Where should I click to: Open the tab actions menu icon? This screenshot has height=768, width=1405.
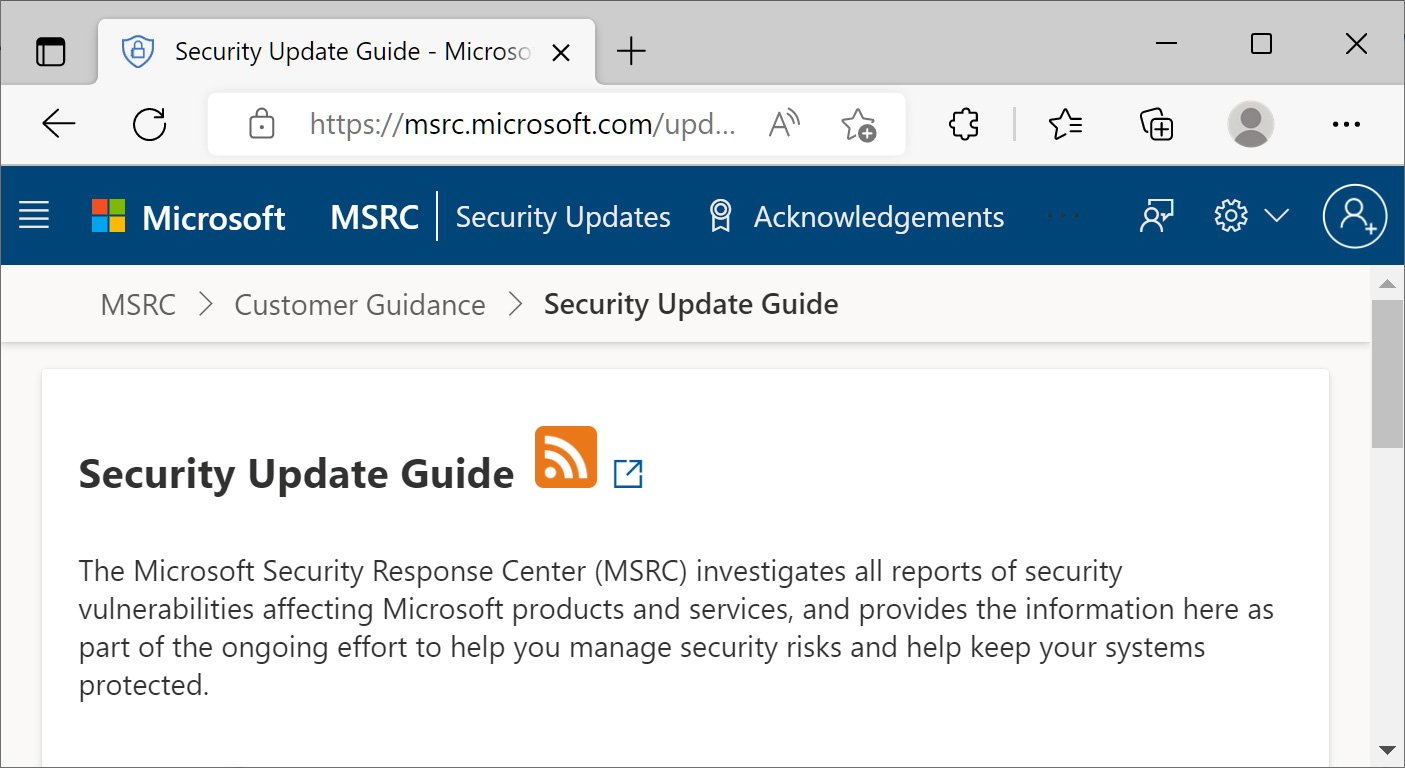(x=50, y=51)
